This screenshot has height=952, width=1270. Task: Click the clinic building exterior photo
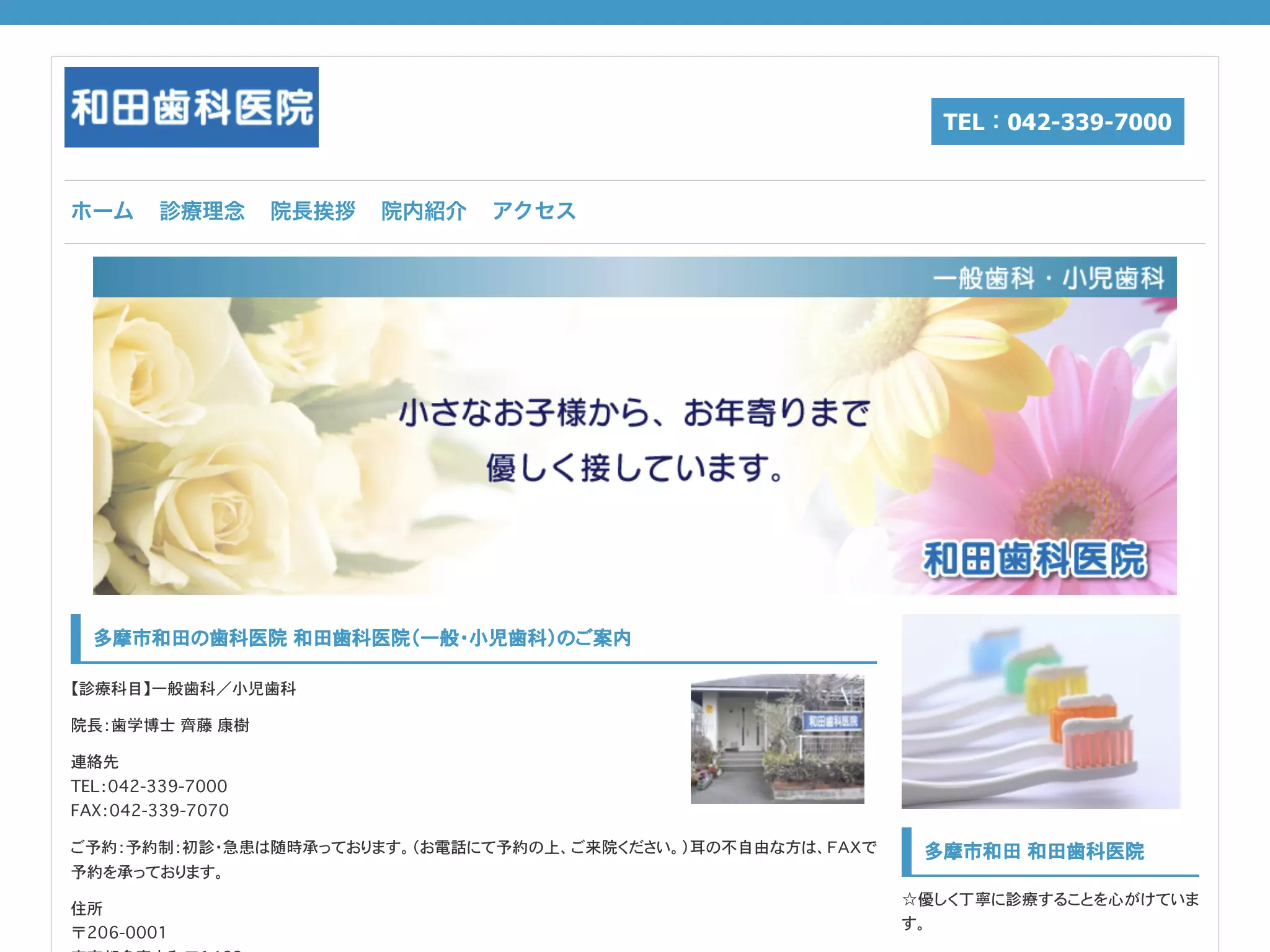[778, 739]
